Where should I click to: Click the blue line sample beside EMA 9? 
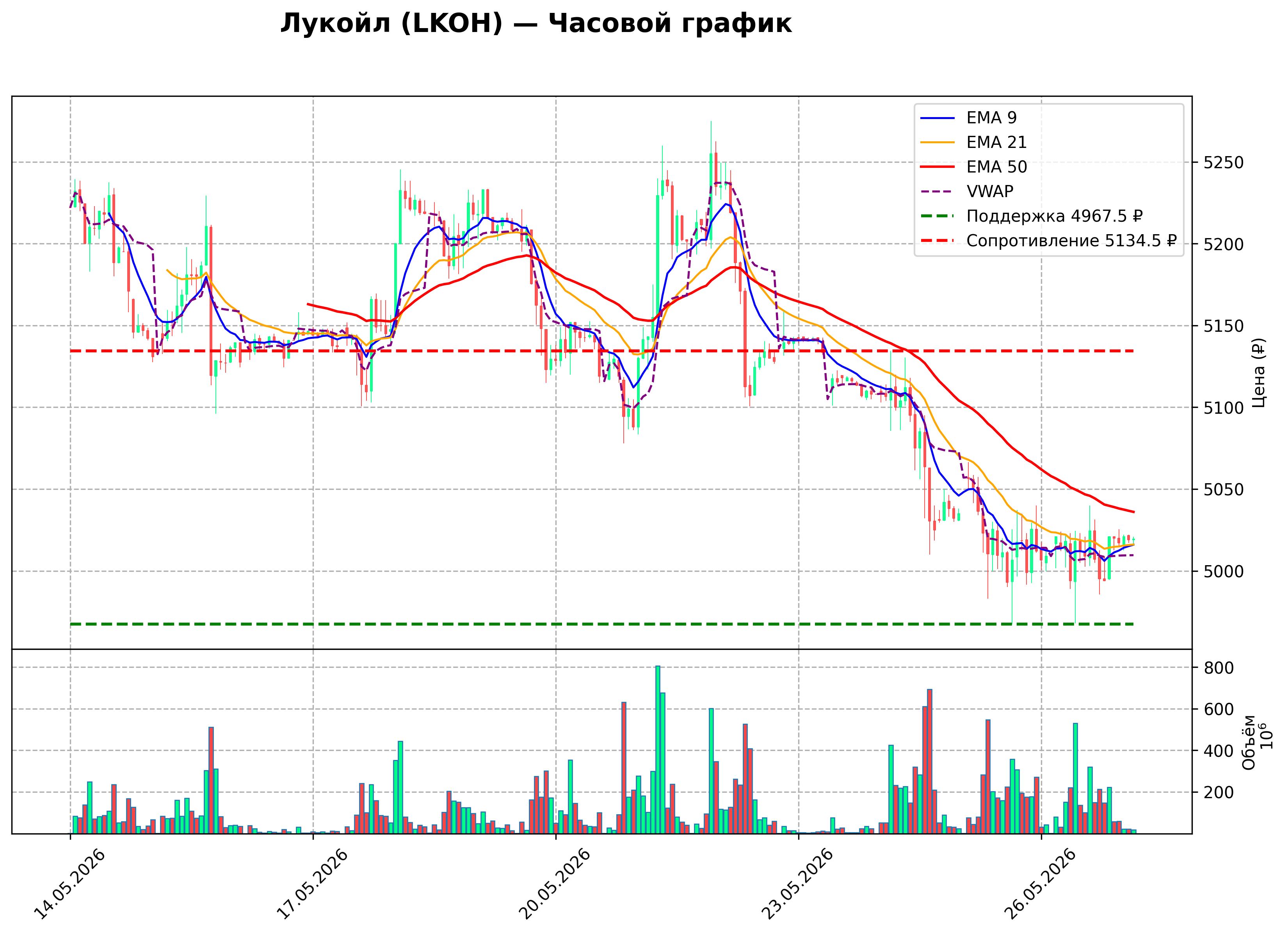(938, 118)
